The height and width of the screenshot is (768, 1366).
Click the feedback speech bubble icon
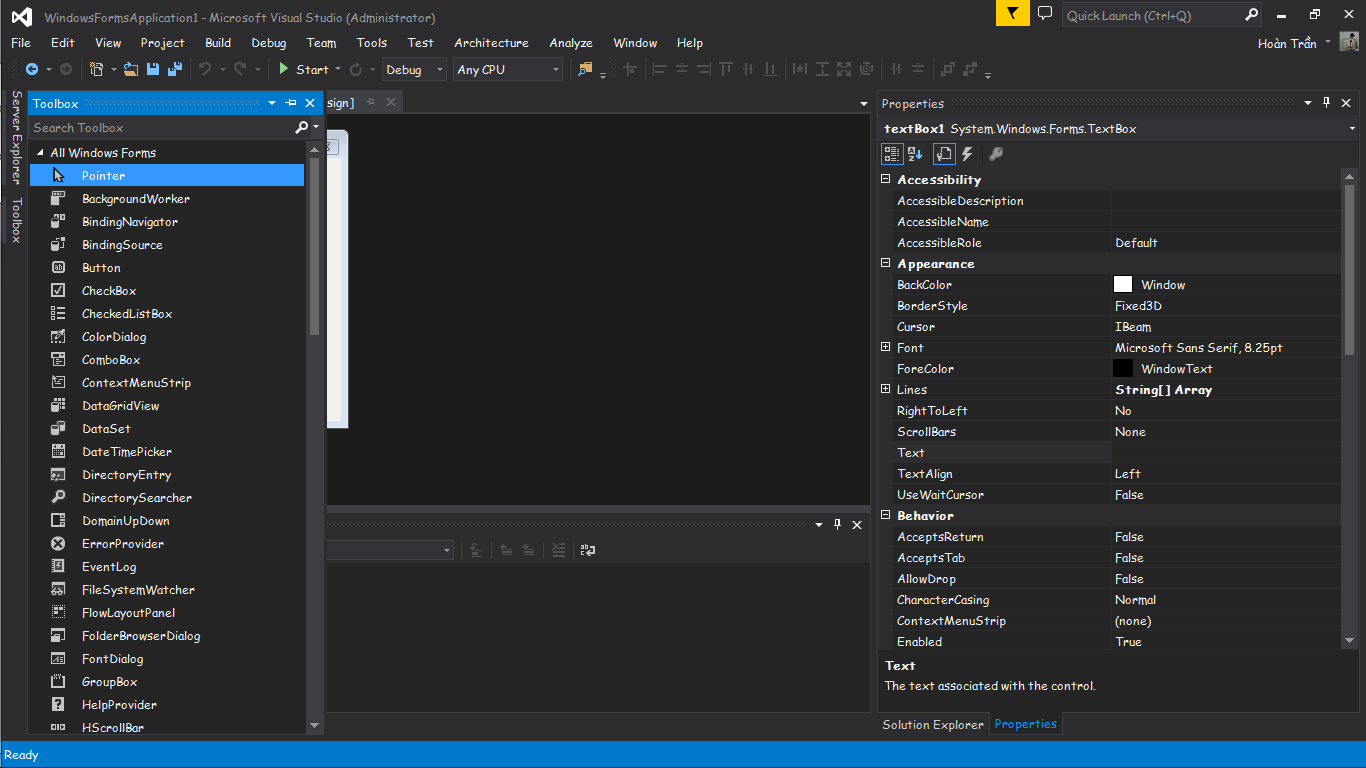coord(1045,14)
